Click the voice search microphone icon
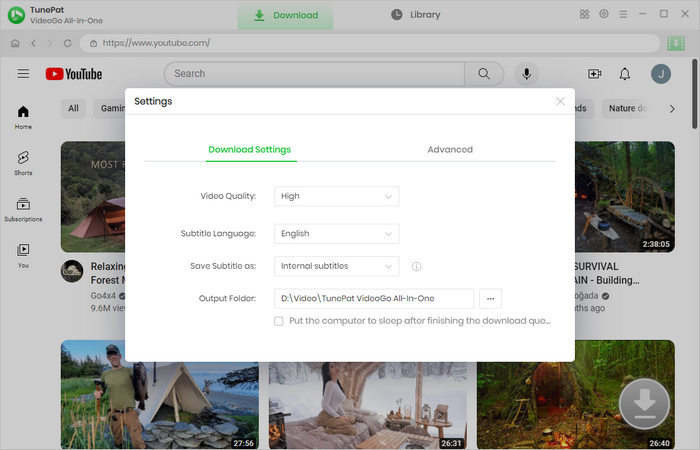700x450 pixels. [x=526, y=74]
